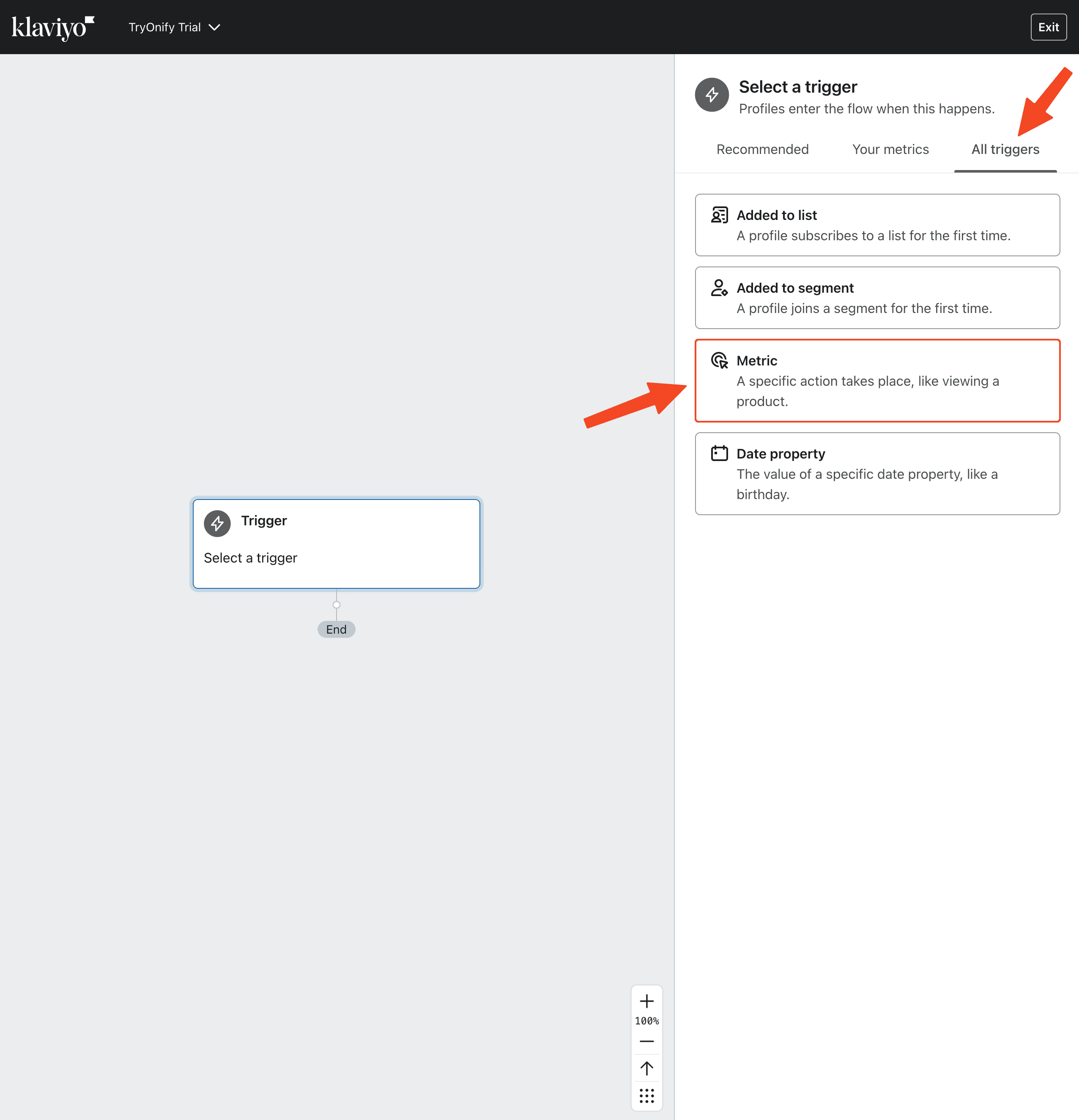Click the Klaviyo logo
The height and width of the screenshot is (1120, 1079).
coord(52,27)
